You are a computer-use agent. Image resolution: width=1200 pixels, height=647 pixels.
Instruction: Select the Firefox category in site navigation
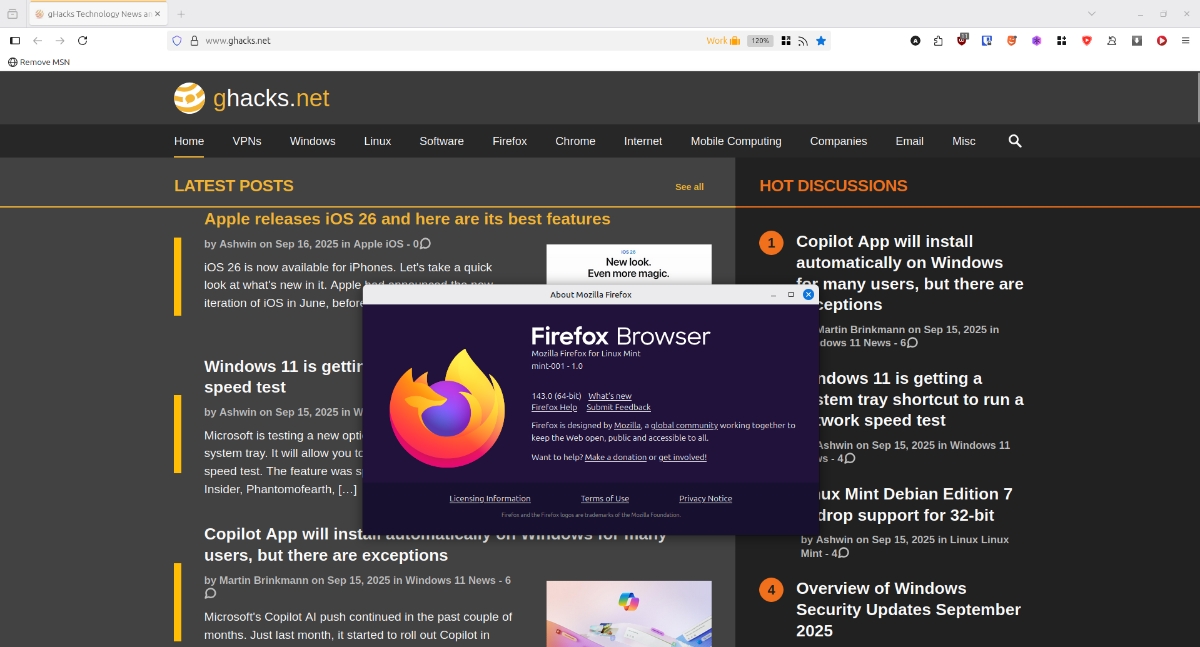pos(509,141)
